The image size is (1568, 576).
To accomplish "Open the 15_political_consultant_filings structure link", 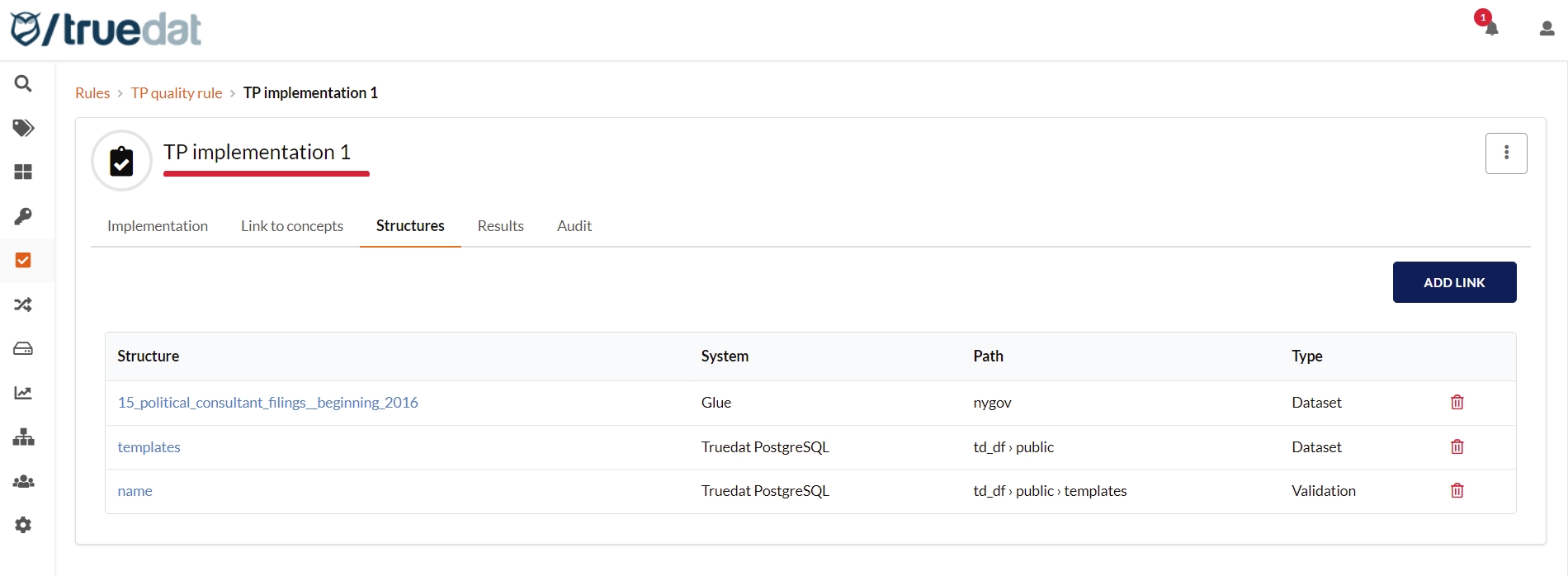I will pos(267,403).
